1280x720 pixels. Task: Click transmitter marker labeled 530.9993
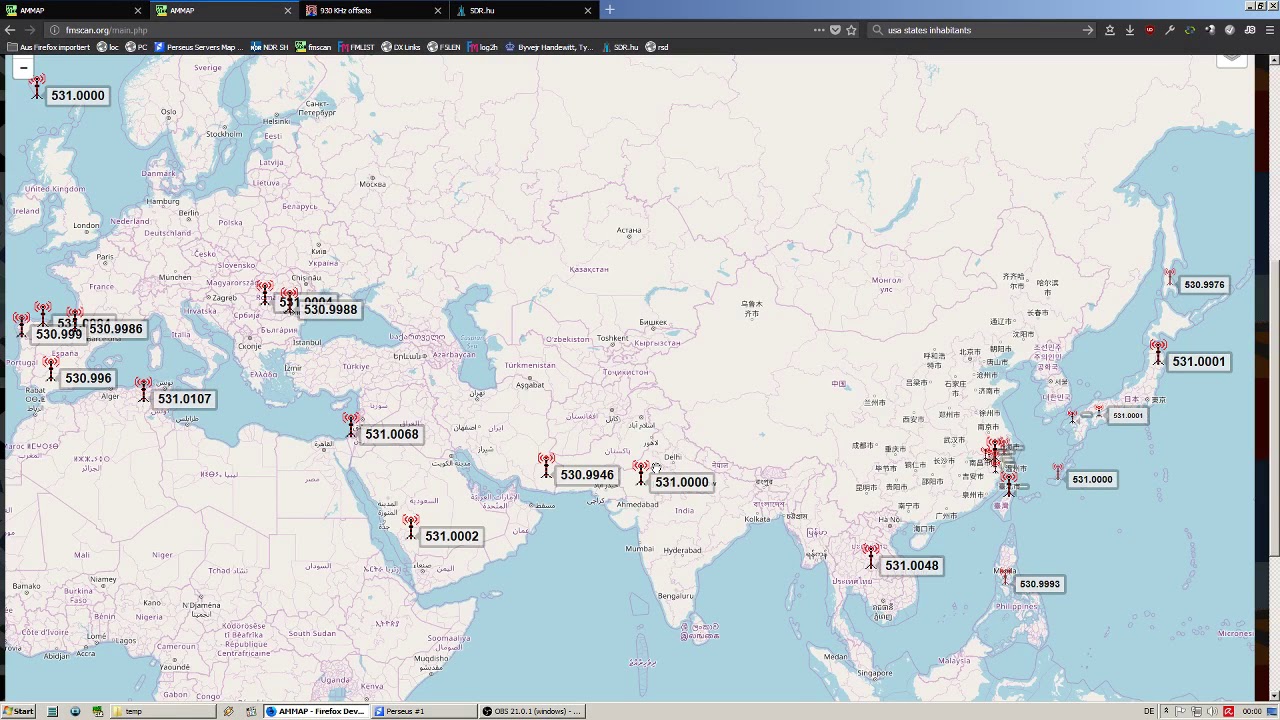click(1005, 576)
